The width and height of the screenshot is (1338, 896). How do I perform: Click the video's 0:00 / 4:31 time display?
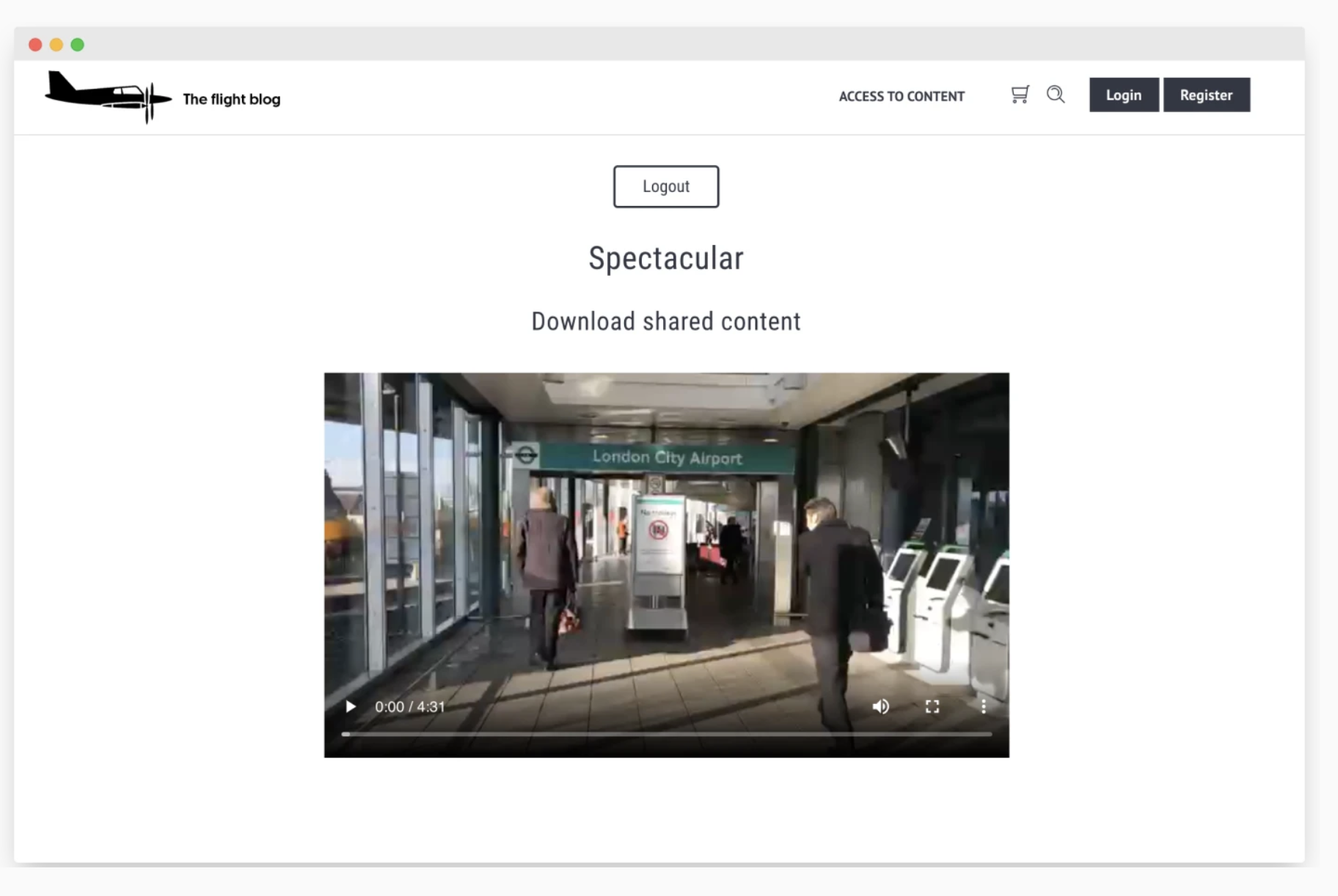point(409,707)
